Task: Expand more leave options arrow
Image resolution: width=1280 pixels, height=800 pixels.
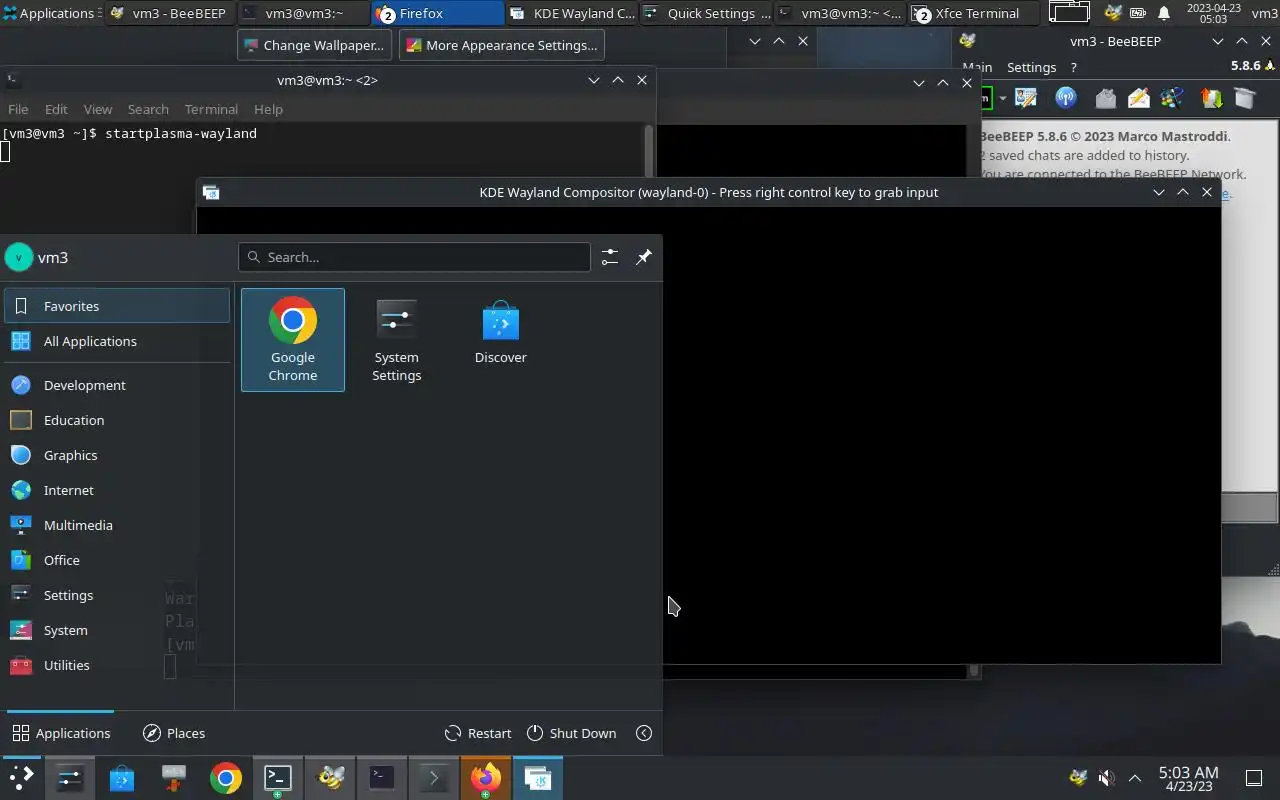Action: pyautogui.click(x=644, y=733)
